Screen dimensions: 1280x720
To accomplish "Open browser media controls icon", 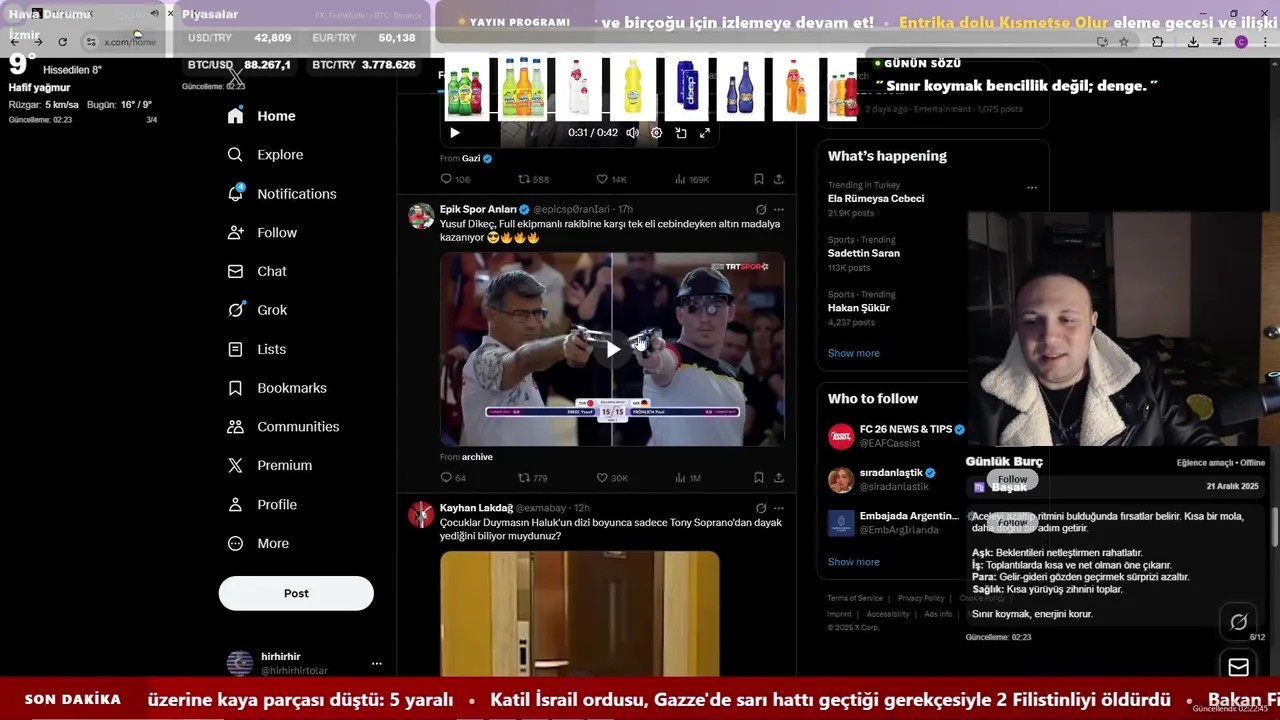I will [x=1217, y=42].
